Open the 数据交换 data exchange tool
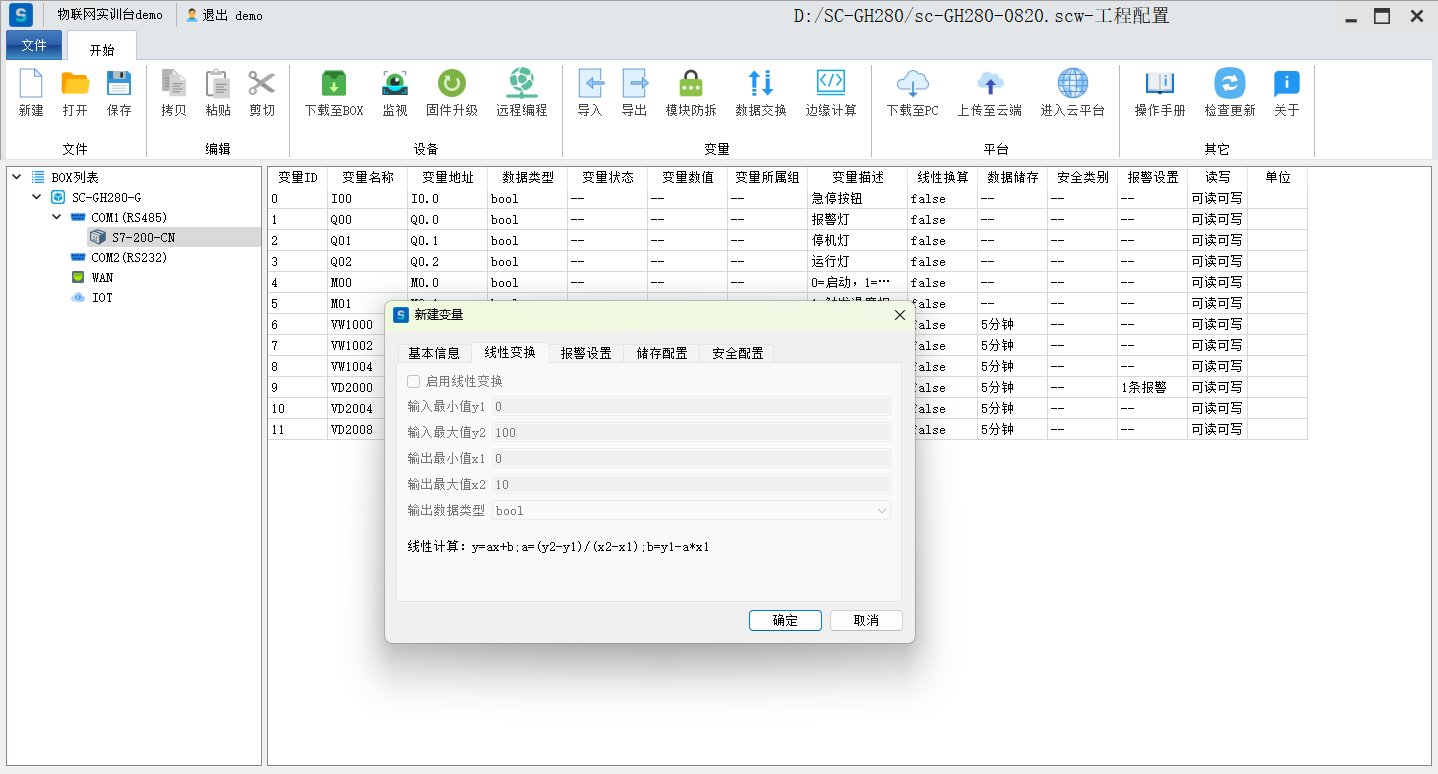 761,84
